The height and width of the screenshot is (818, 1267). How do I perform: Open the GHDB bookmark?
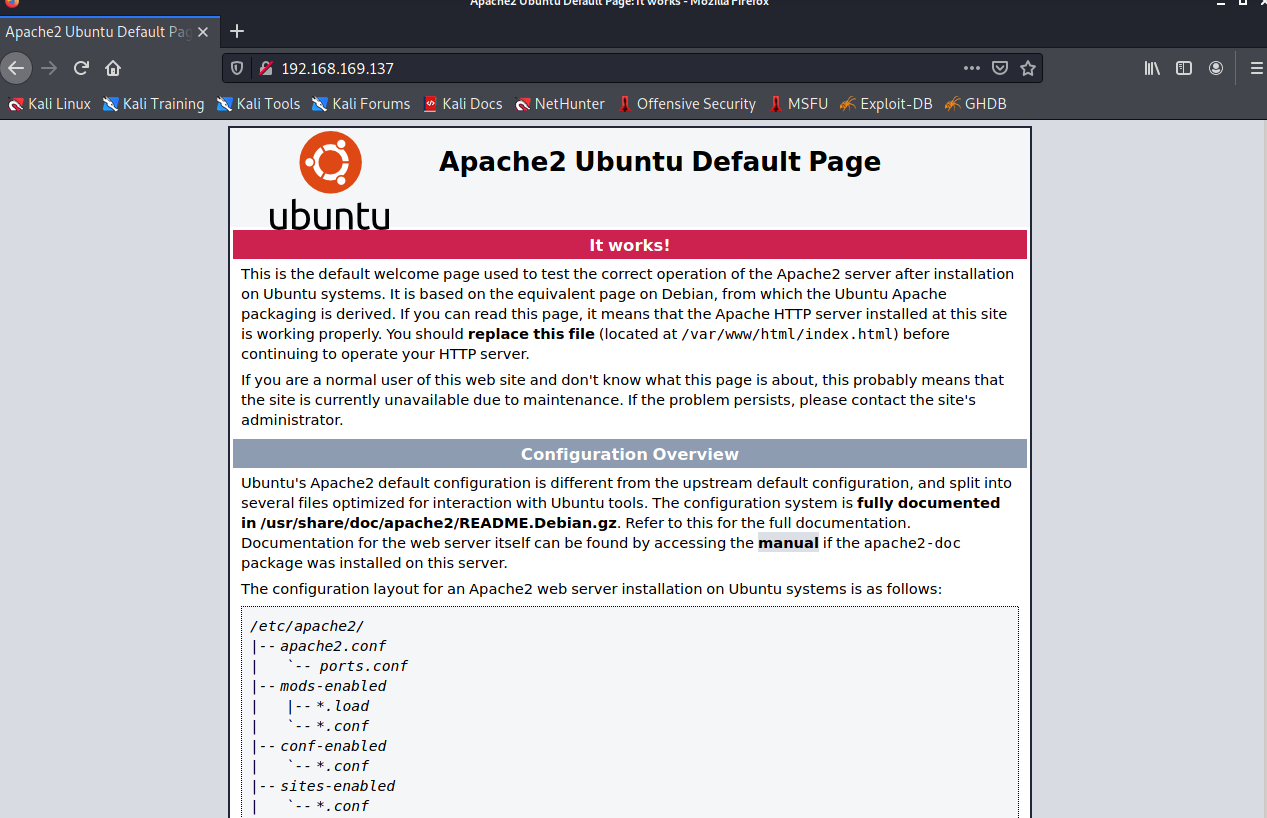pyautogui.click(x=975, y=104)
